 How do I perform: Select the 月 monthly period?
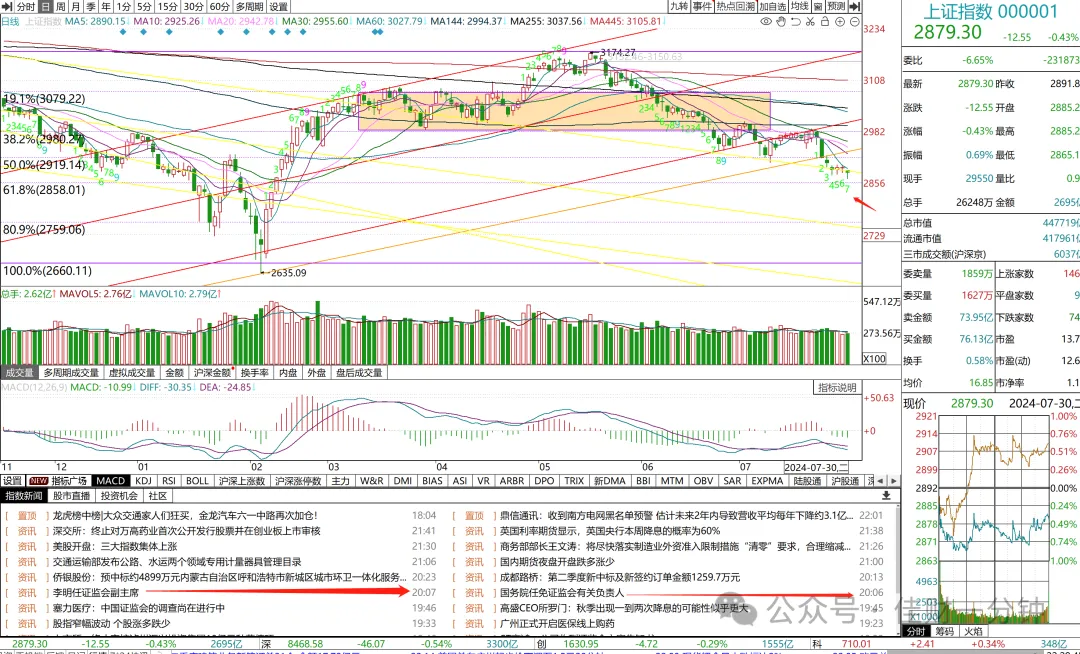tap(76, 6)
